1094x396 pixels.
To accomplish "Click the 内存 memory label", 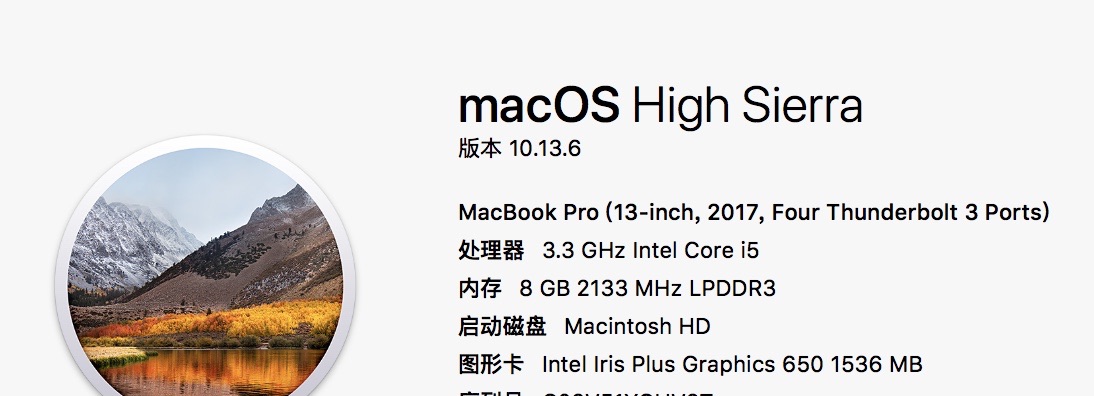I will pyautogui.click(x=480, y=288).
